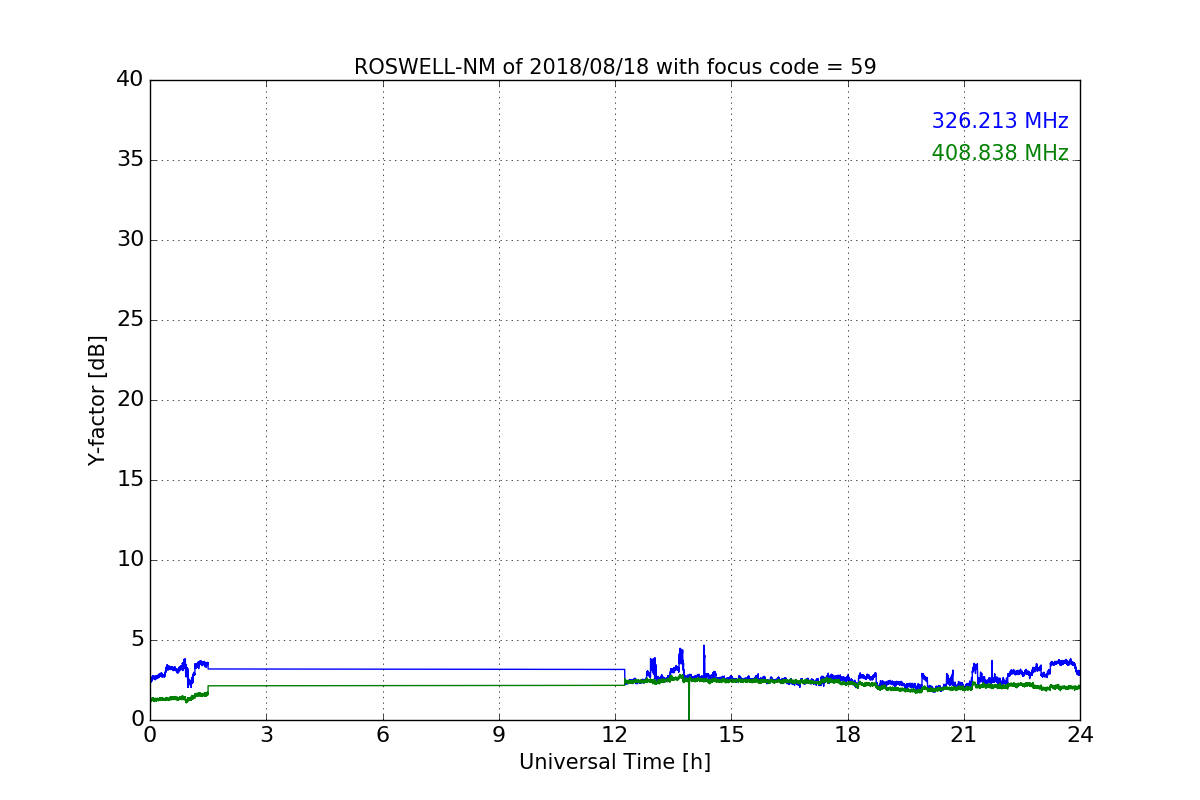Click the x-axis tick label 3
This screenshot has width=1200, height=800.
click(x=266, y=734)
